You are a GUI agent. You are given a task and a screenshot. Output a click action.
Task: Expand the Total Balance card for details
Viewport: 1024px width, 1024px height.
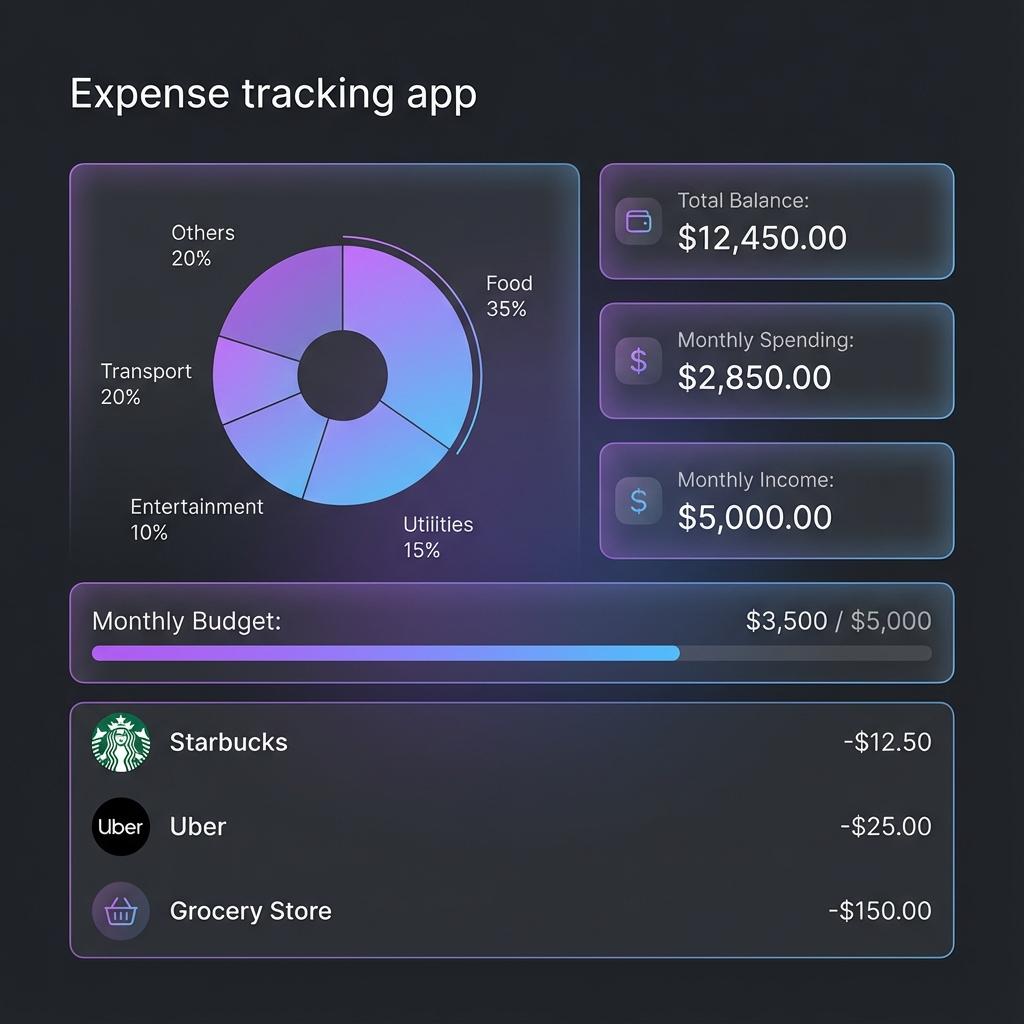pos(777,221)
